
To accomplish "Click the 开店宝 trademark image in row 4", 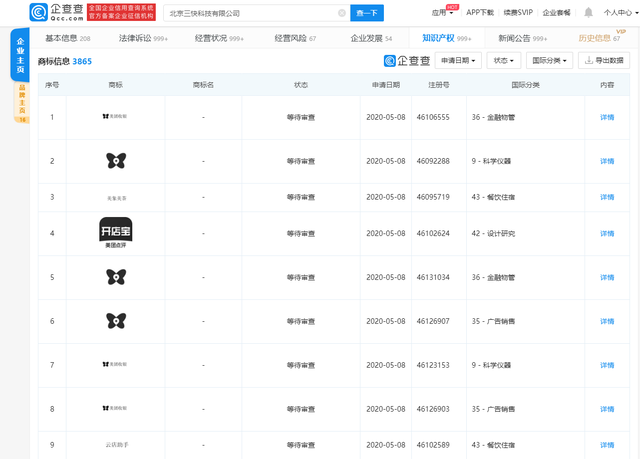I will (116, 233).
